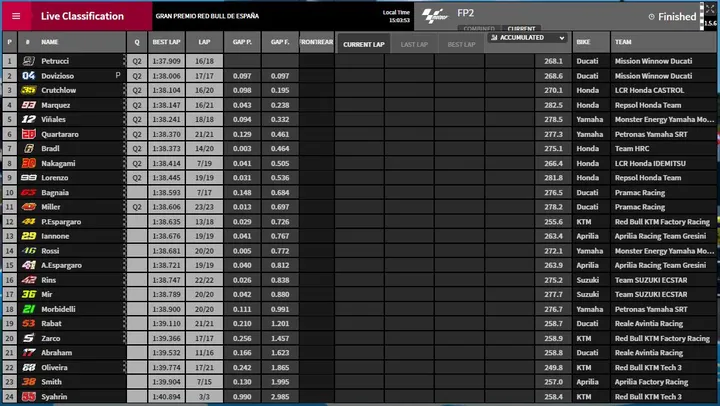Click the Q column header

pyautogui.click(x=137, y=42)
